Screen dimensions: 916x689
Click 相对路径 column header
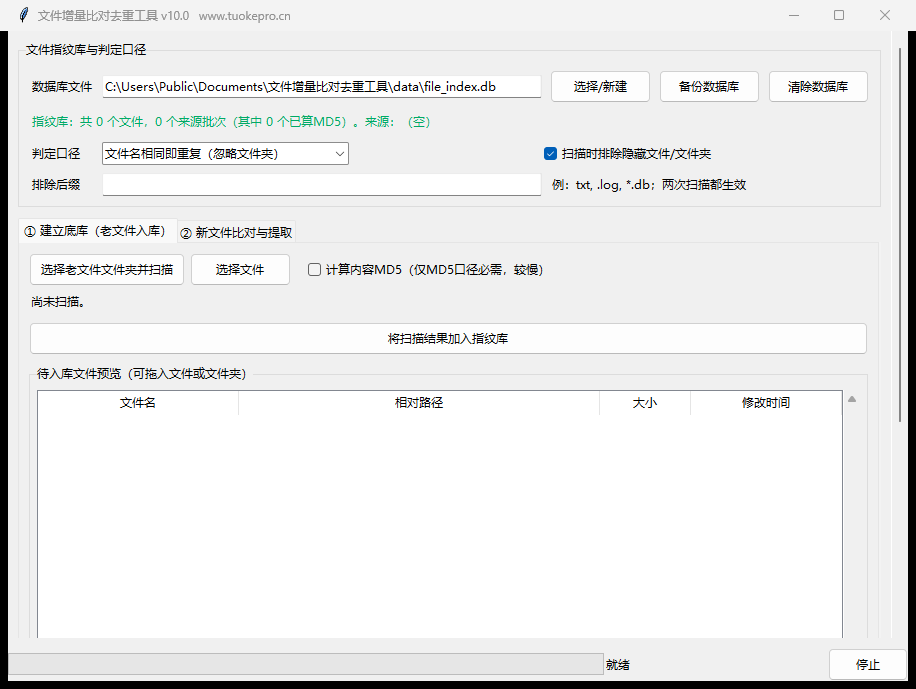(419, 403)
